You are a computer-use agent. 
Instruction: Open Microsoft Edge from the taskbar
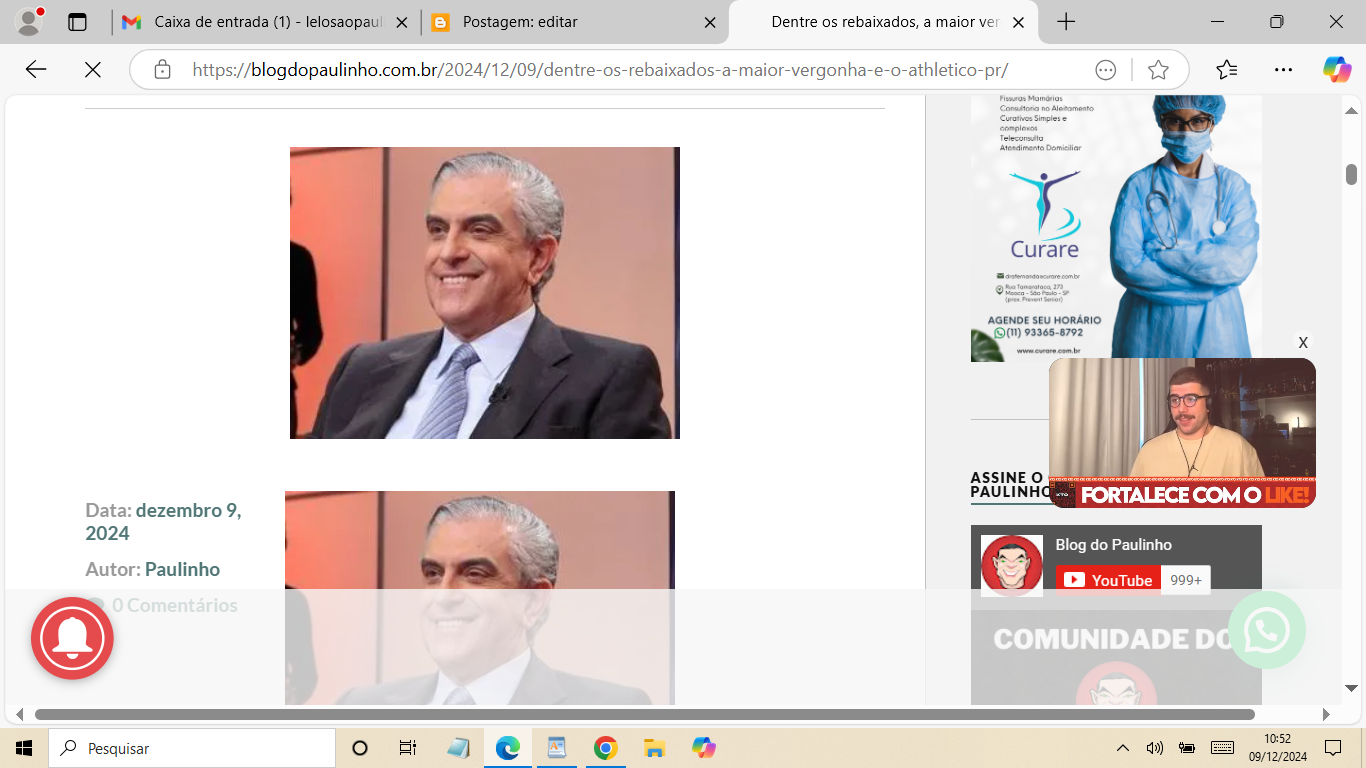coord(507,748)
